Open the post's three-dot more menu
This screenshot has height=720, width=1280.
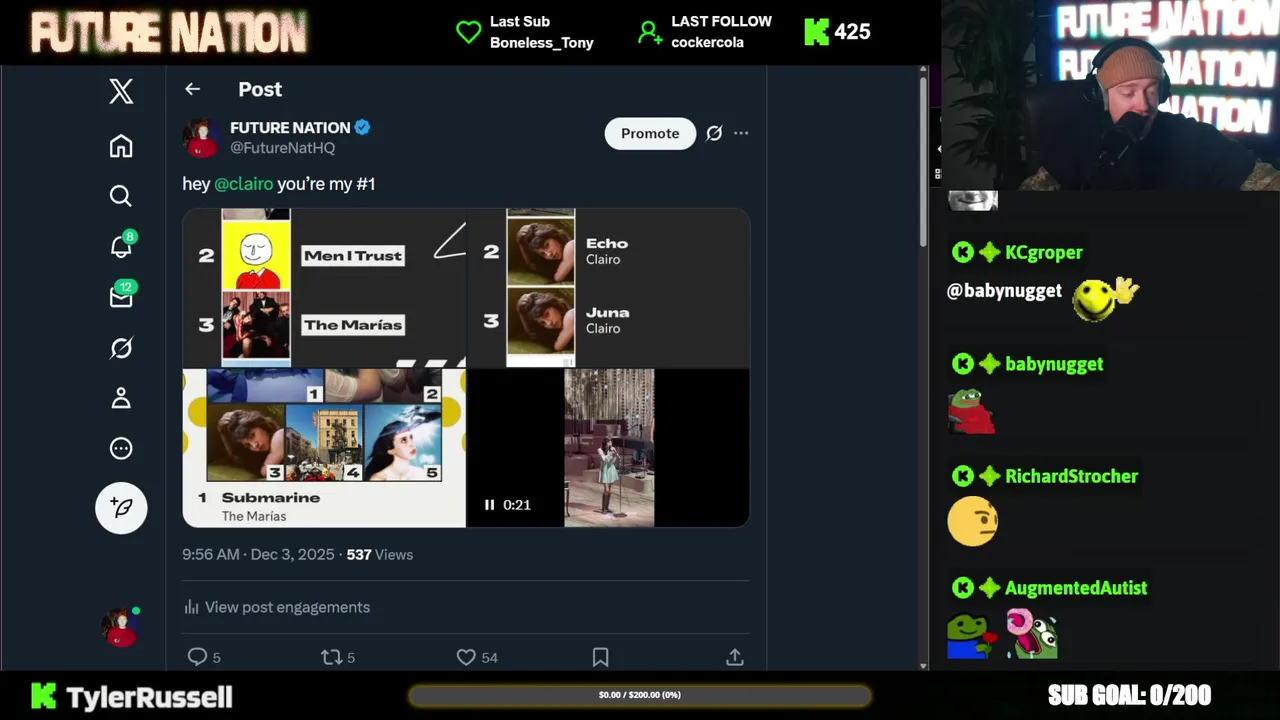coord(741,133)
